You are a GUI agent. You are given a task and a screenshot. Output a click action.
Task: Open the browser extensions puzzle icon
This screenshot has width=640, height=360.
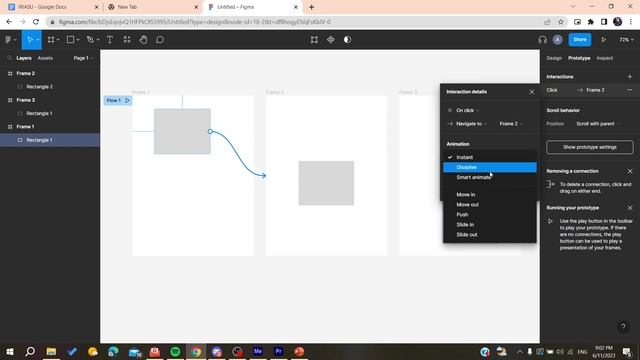click(590, 22)
